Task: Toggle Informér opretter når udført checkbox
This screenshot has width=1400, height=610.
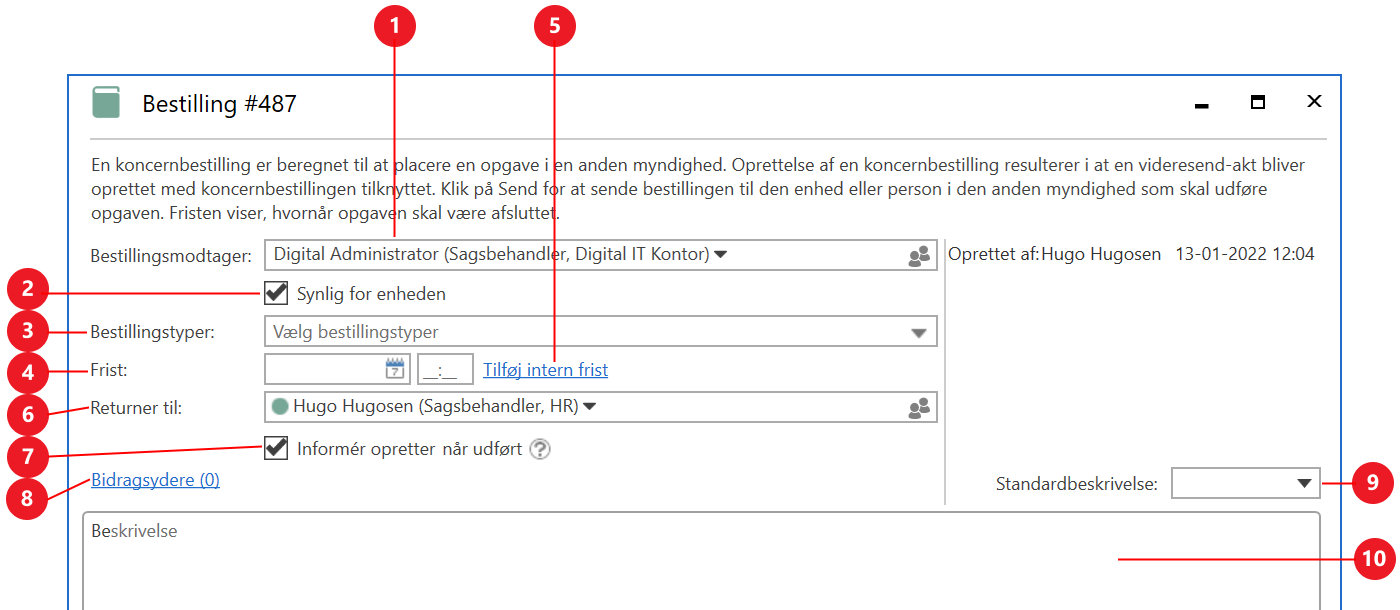Action: tap(276, 448)
